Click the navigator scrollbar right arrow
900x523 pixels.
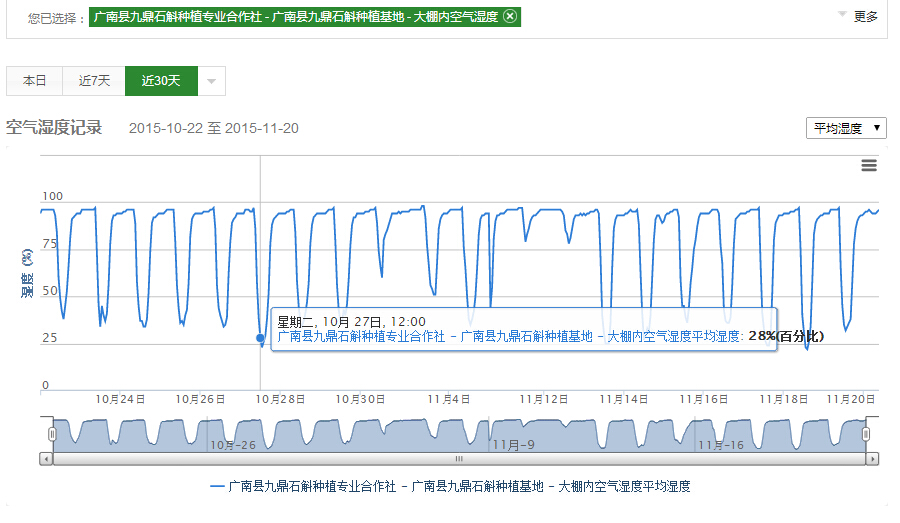coord(873,458)
